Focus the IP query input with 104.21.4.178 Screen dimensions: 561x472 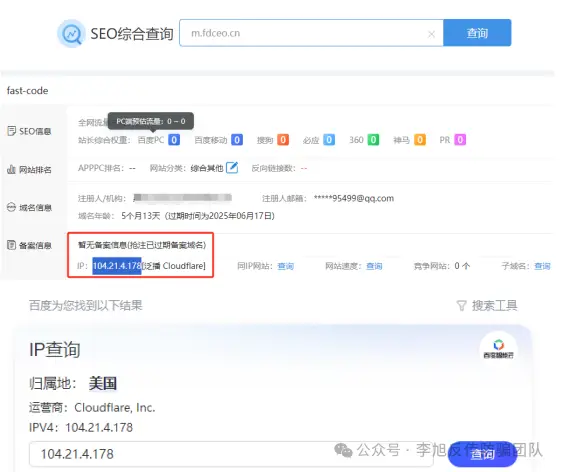[231, 454]
